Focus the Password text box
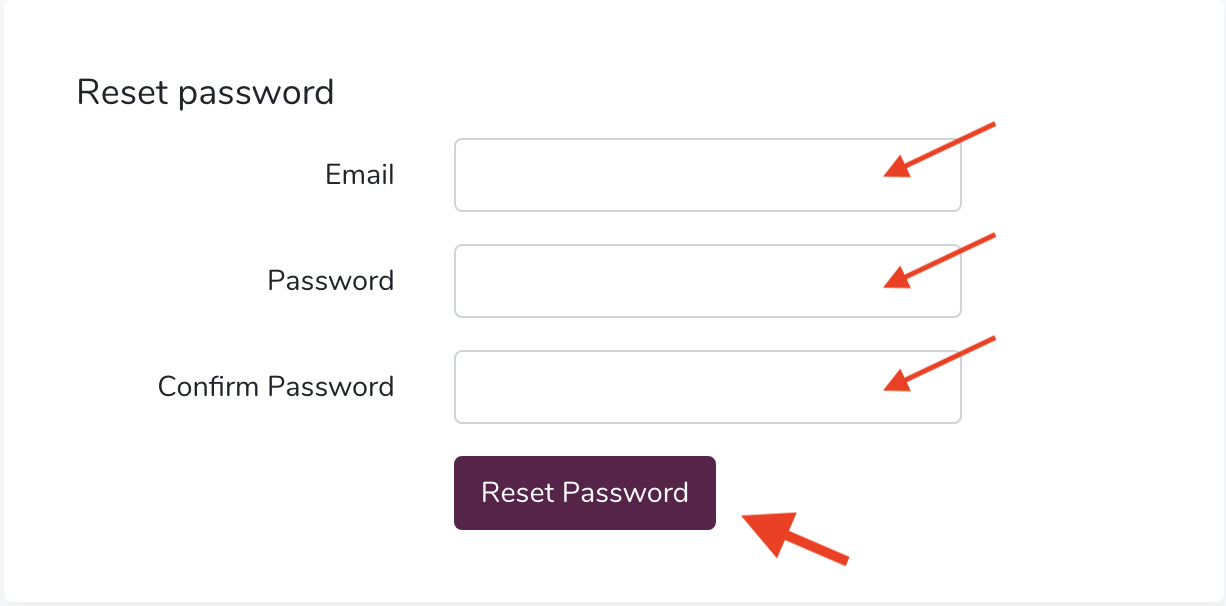 point(707,281)
